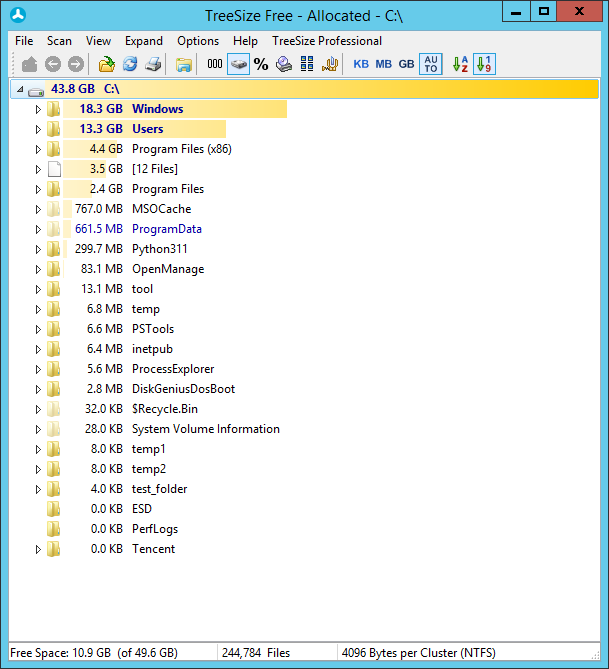Viewport: 609px width, 669px height.
Task: Open the select directory to scan icon
Action: tap(107, 64)
